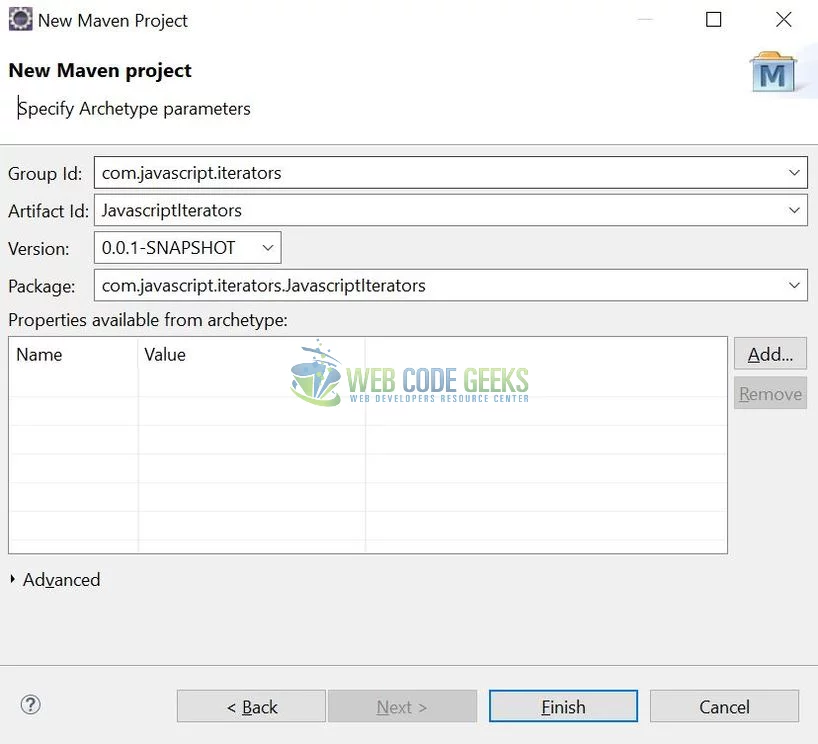Go to the previous page with Back
Screen dimensions: 818x744
pyautogui.click(x=251, y=706)
